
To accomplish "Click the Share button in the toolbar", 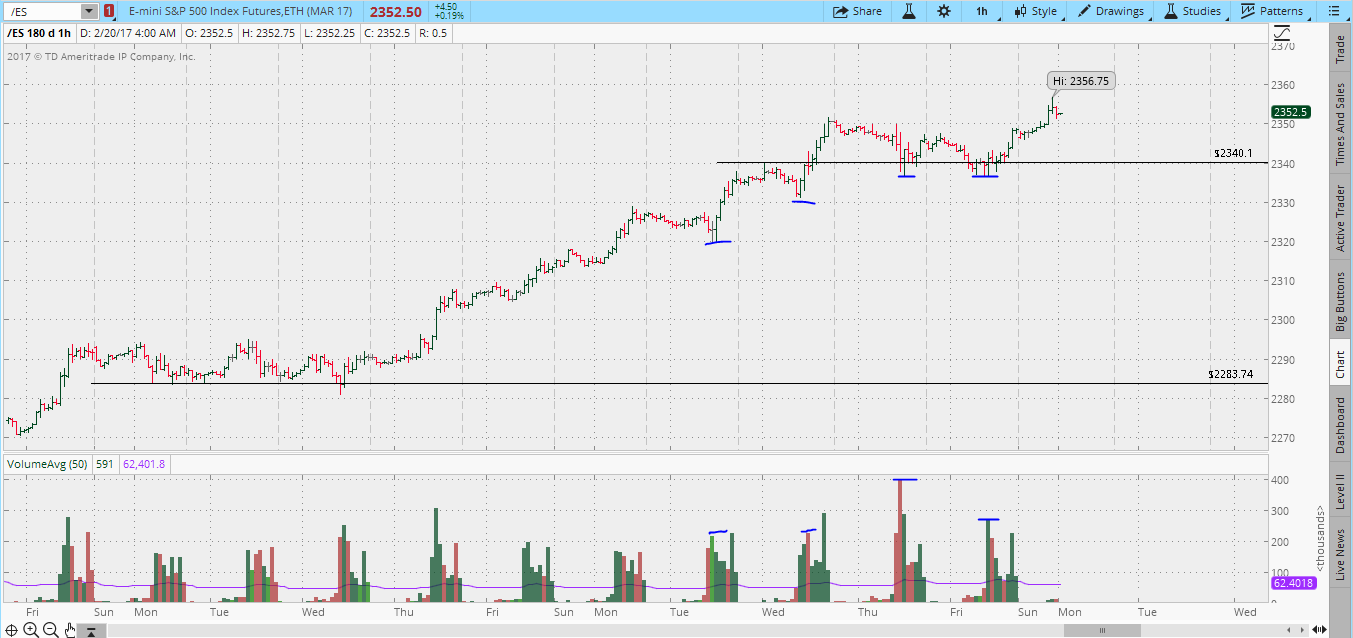I will 857,11.
